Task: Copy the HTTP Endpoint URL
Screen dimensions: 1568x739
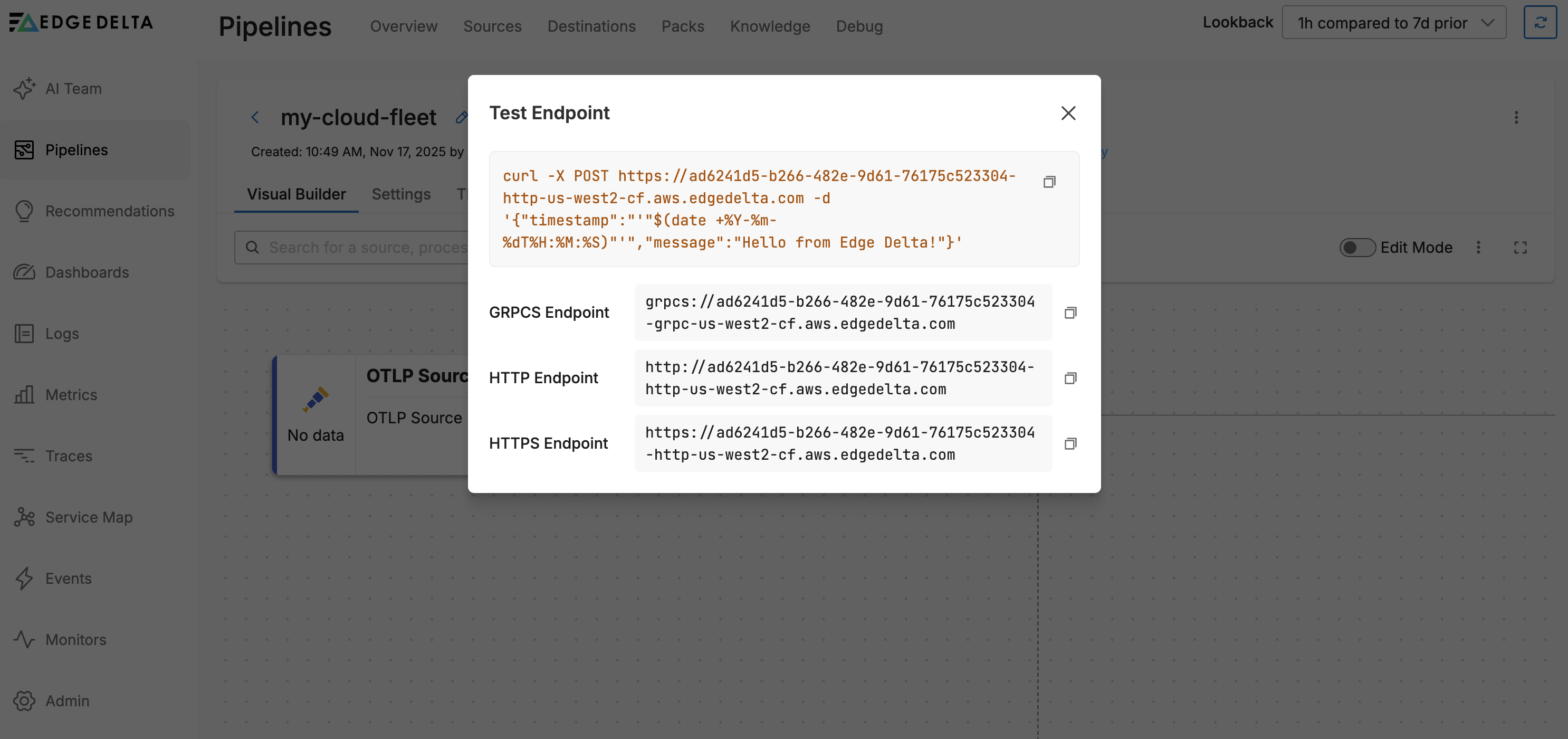Action: pyautogui.click(x=1070, y=378)
